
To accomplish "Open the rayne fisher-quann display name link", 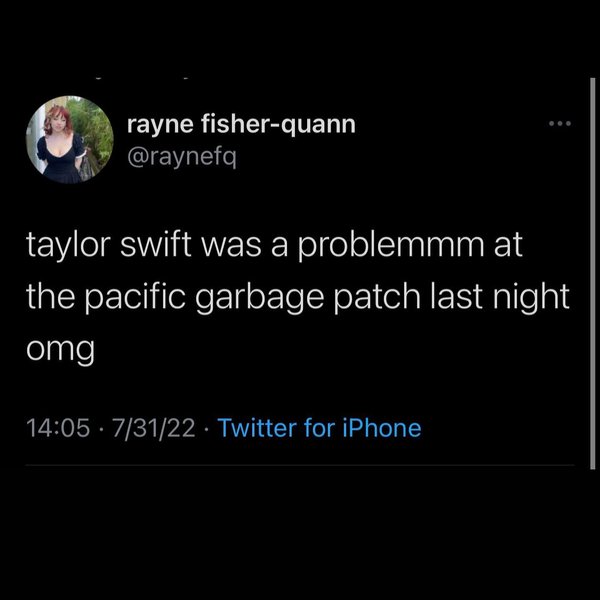I will pos(241,124).
